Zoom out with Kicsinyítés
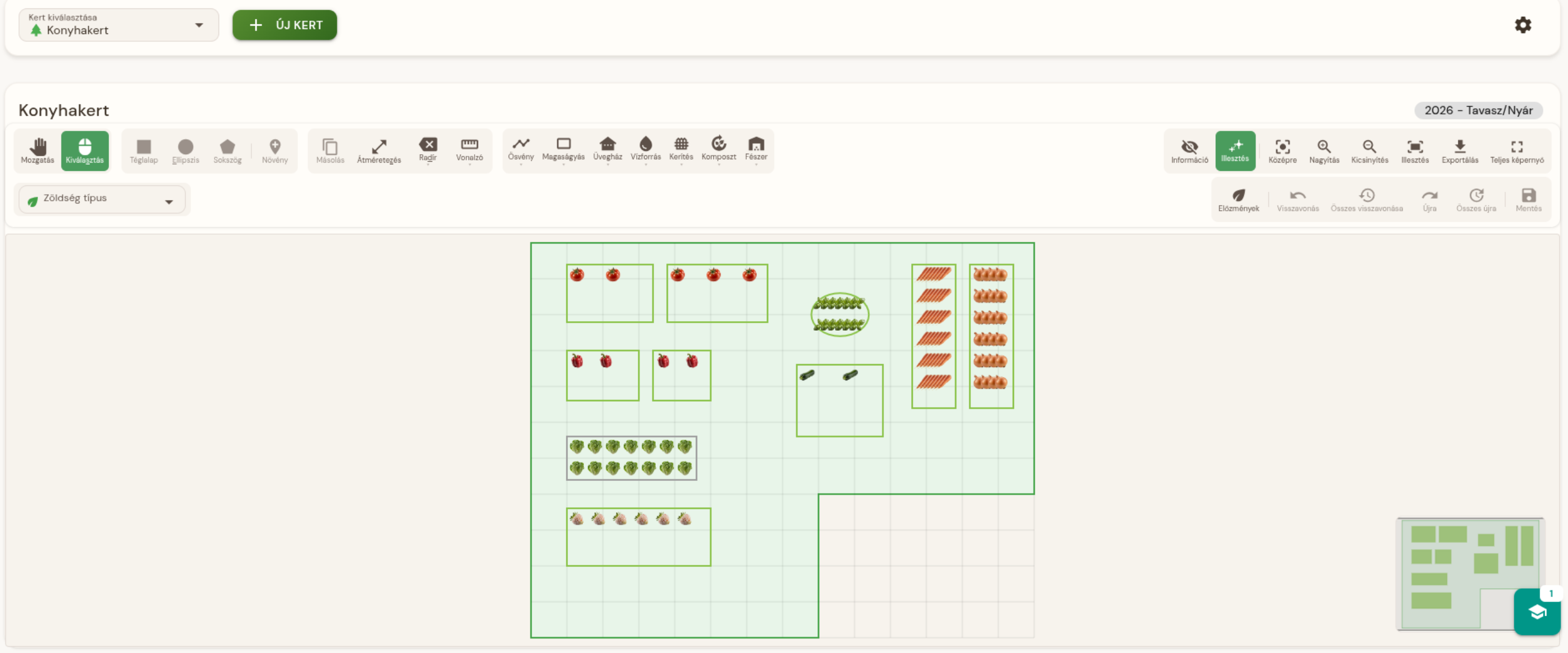Viewport: 1568px width, 653px height. pyautogui.click(x=1370, y=150)
